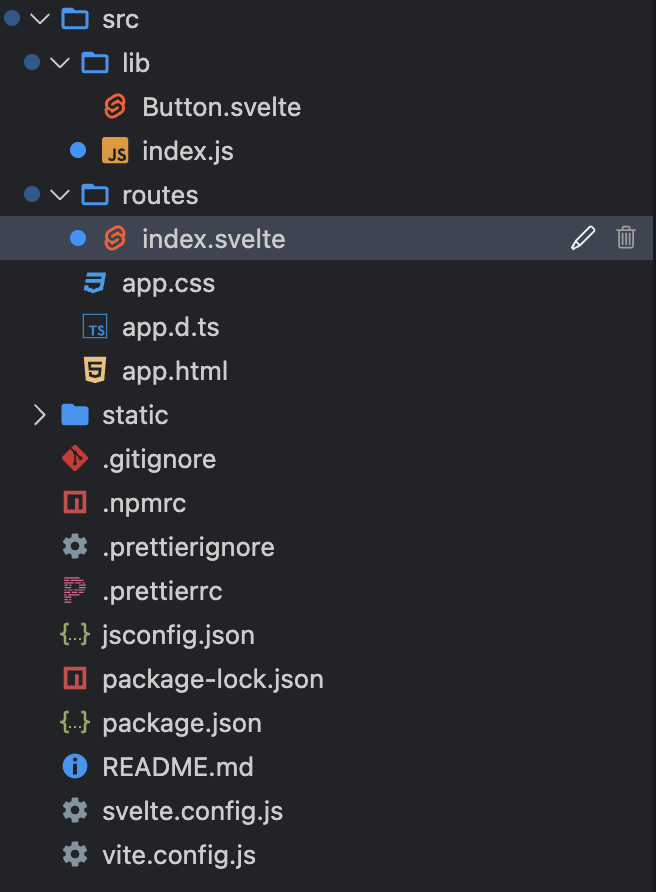Open the package.json file

[182, 724]
